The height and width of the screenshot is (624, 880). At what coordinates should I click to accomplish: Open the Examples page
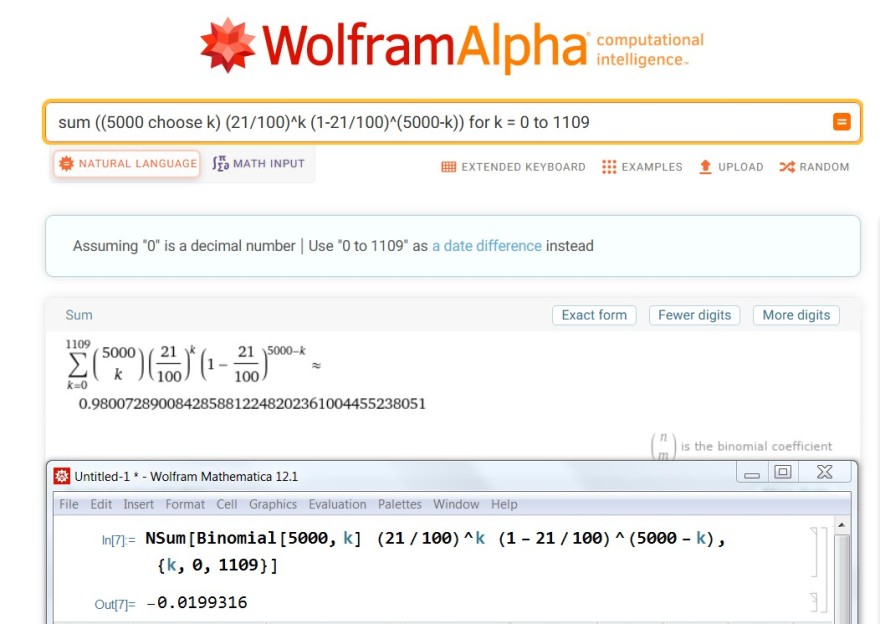[642, 167]
